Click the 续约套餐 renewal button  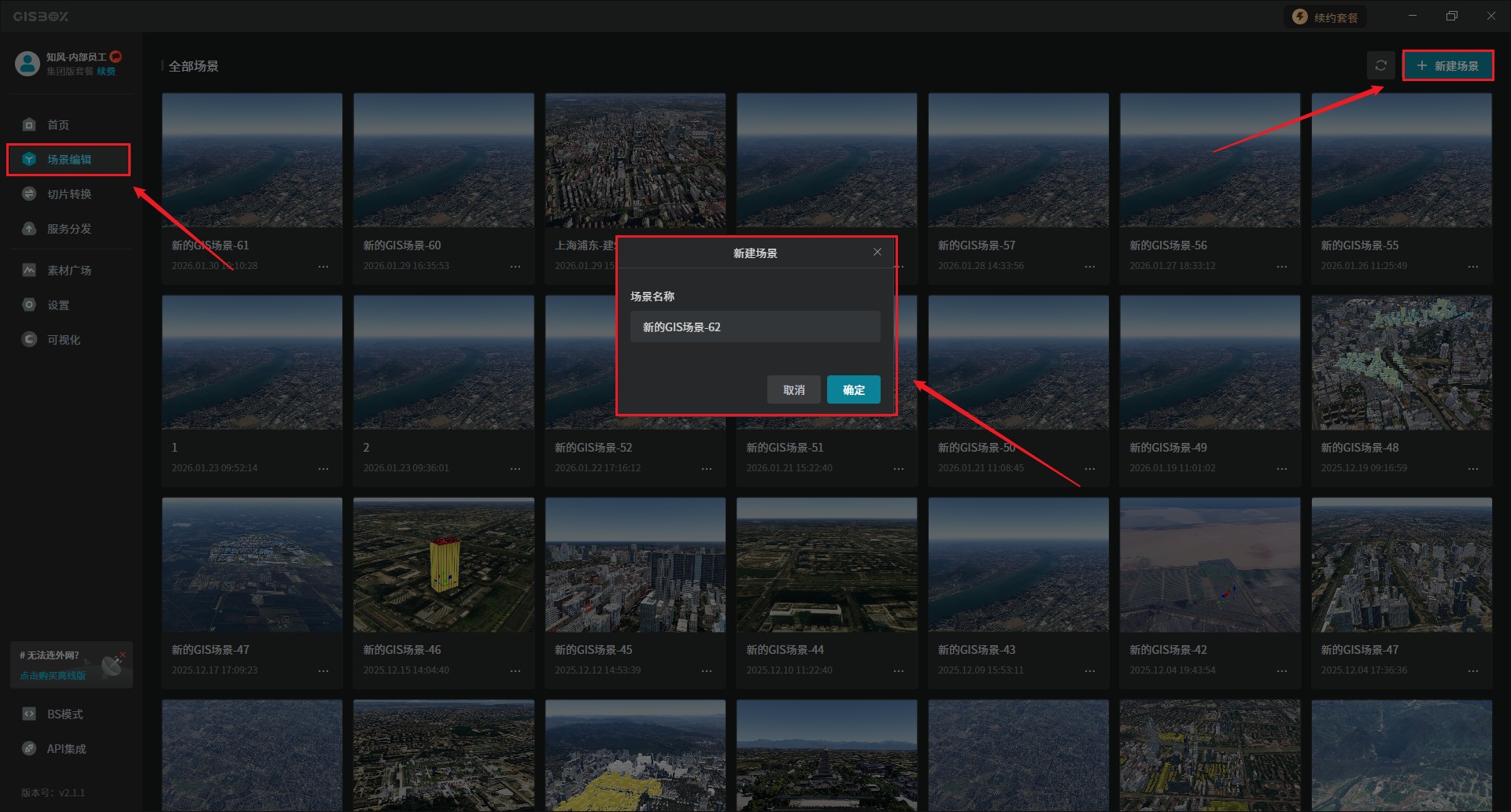coord(1326,17)
